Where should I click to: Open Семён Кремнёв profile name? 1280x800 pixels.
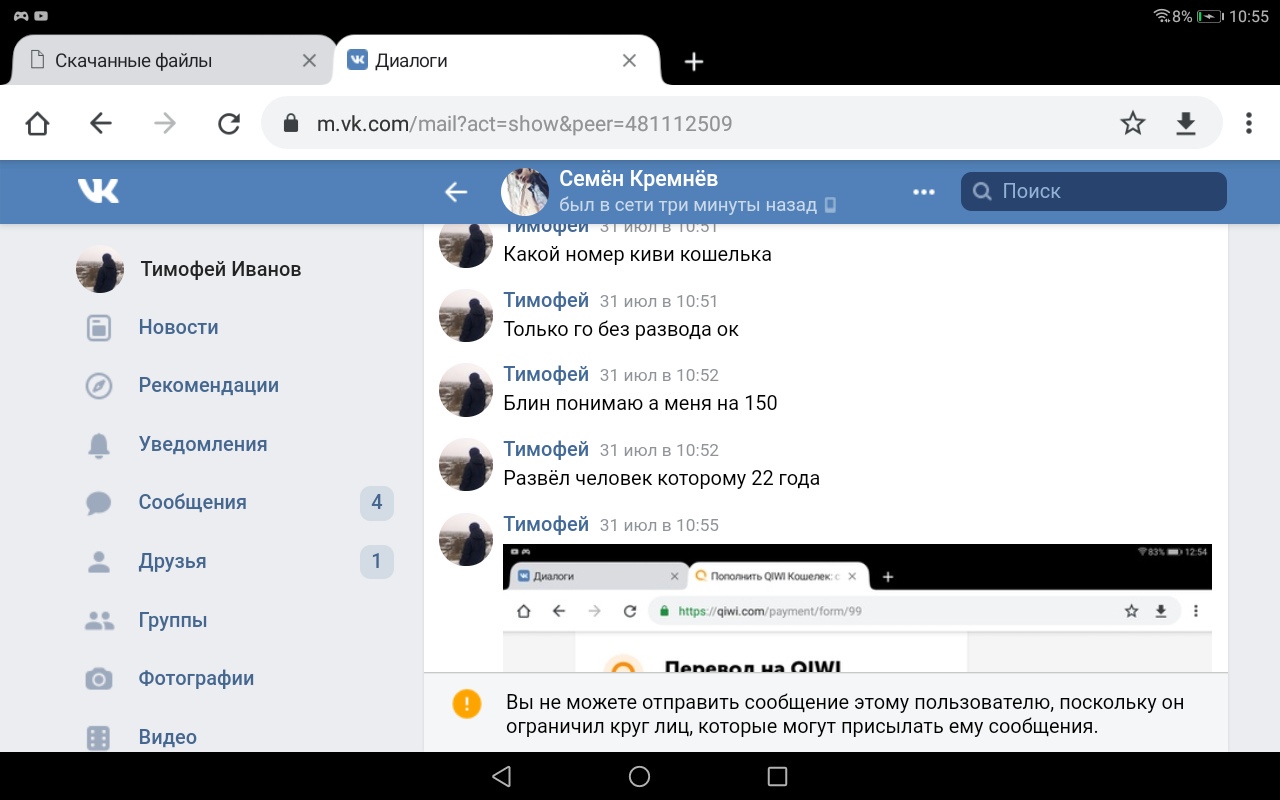[638, 179]
